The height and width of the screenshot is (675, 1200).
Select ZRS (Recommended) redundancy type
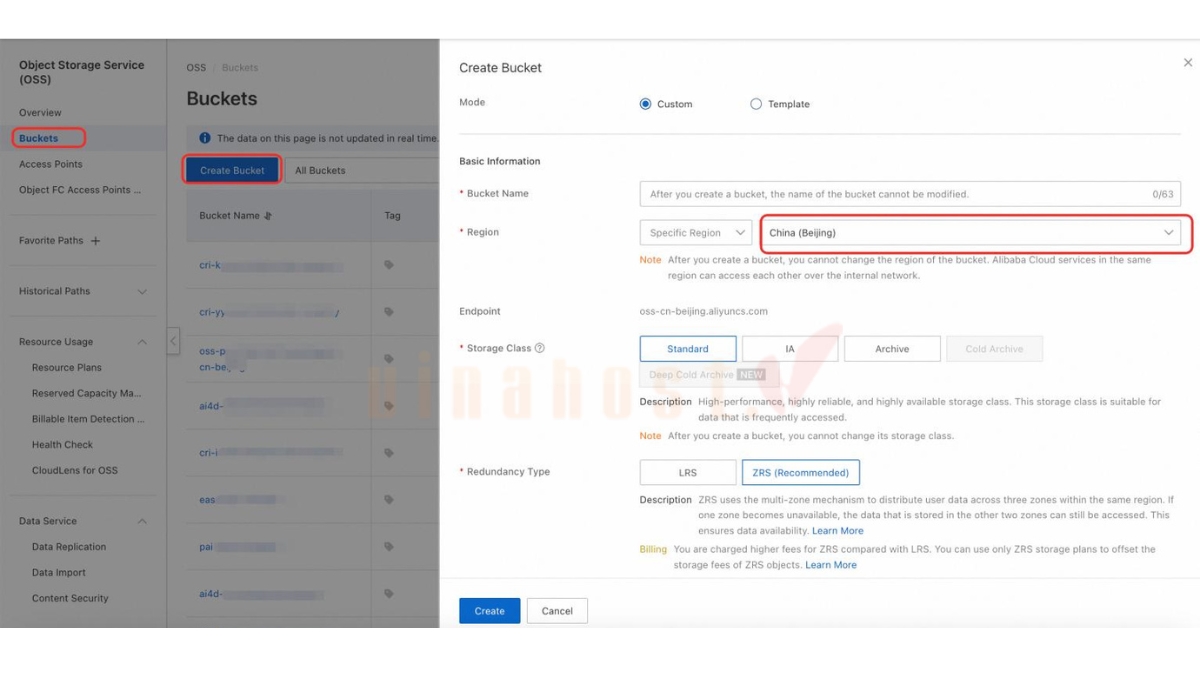(x=800, y=472)
